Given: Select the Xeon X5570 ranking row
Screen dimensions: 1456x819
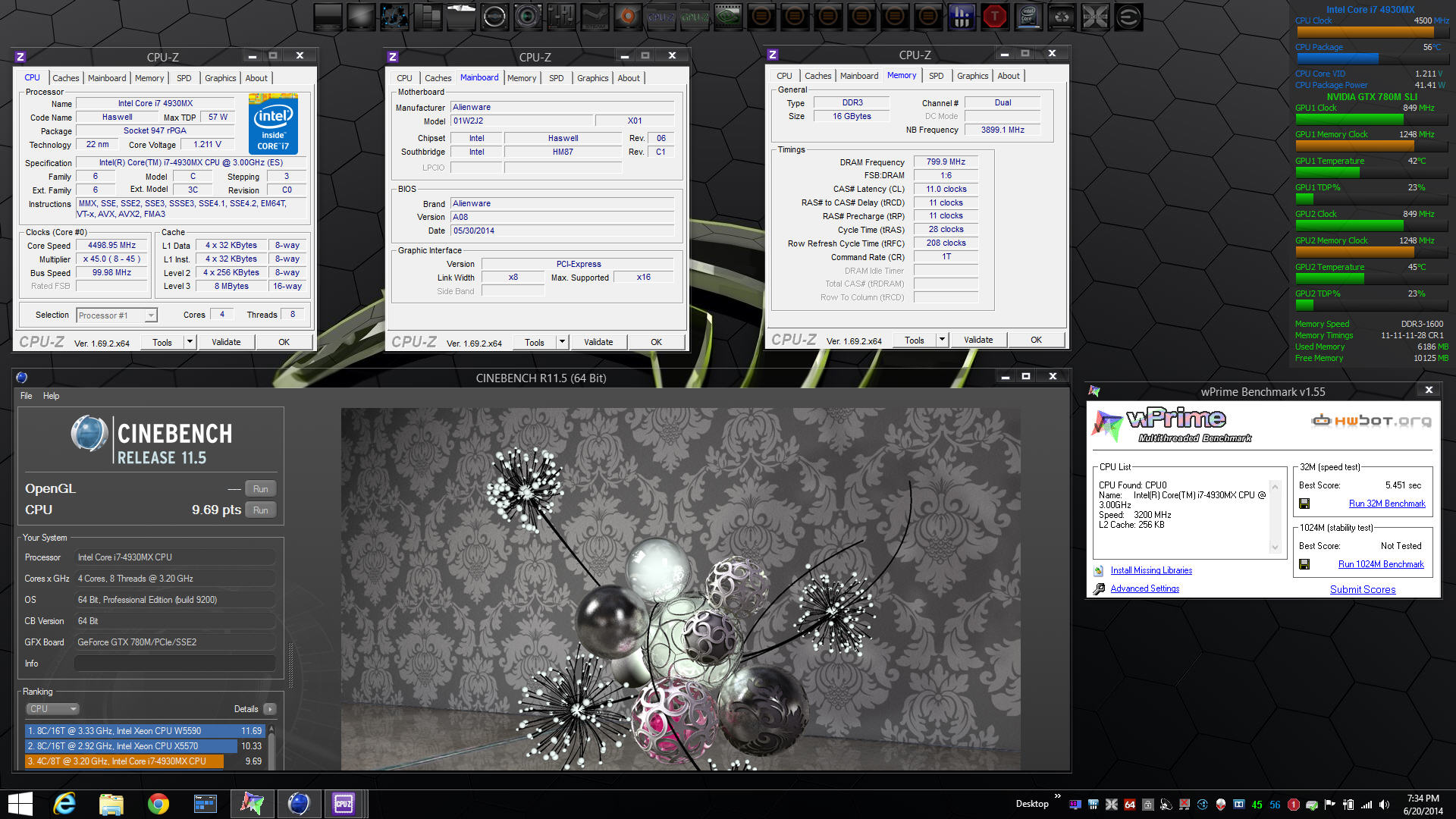Looking at the screenshot, I should (x=145, y=746).
